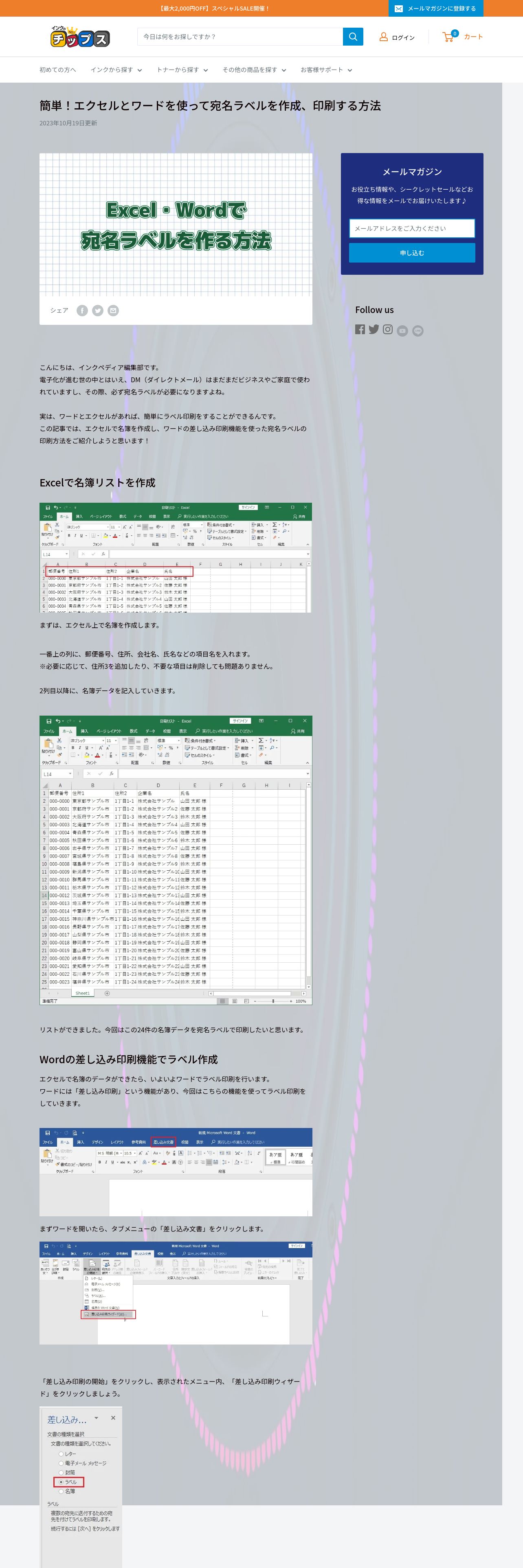The image size is (523, 1568).
Task: Open 参考資料 tab in Word Home-ribbon screenshot
Action: [139, 1142]
